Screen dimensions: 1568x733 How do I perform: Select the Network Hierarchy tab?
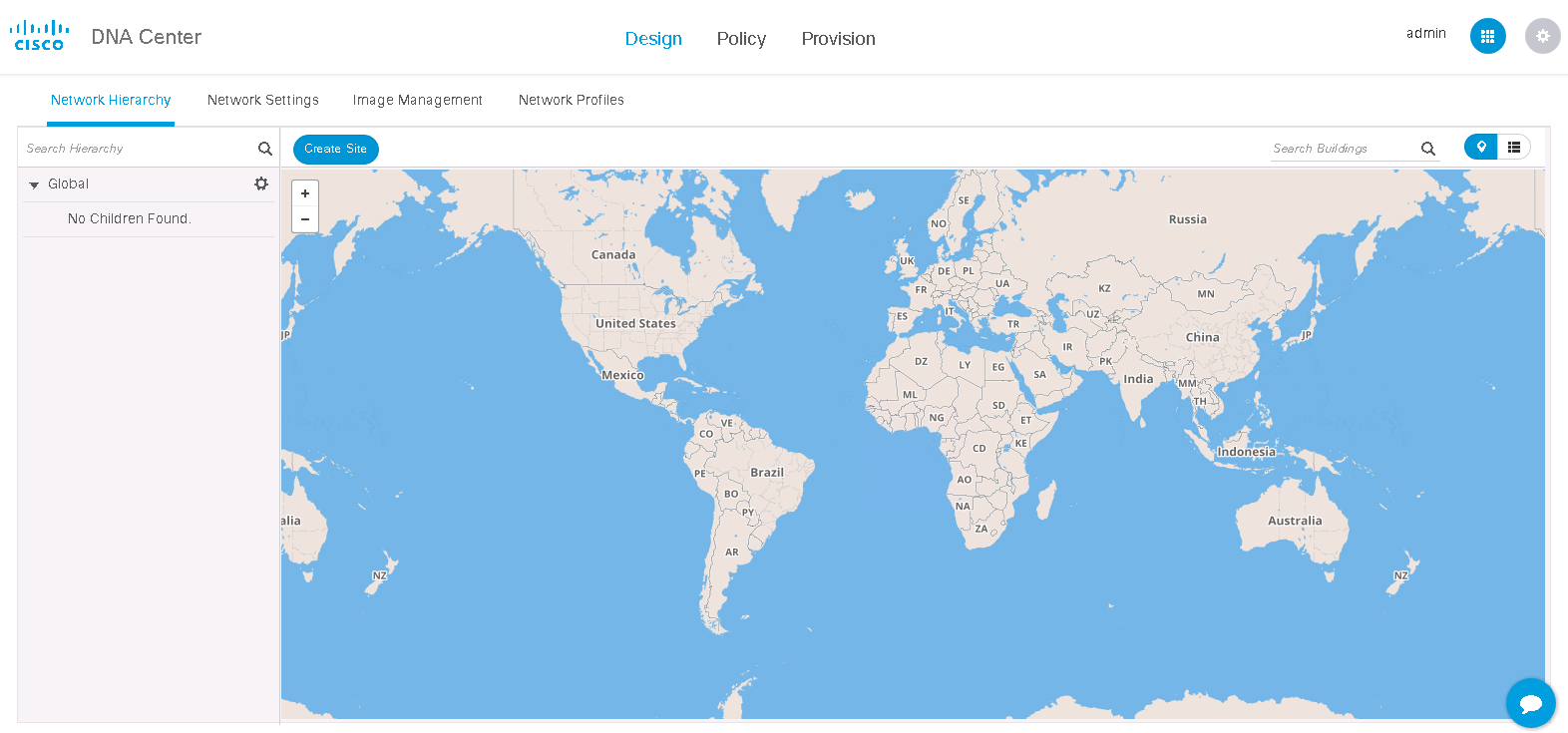(x=111, y=100)
